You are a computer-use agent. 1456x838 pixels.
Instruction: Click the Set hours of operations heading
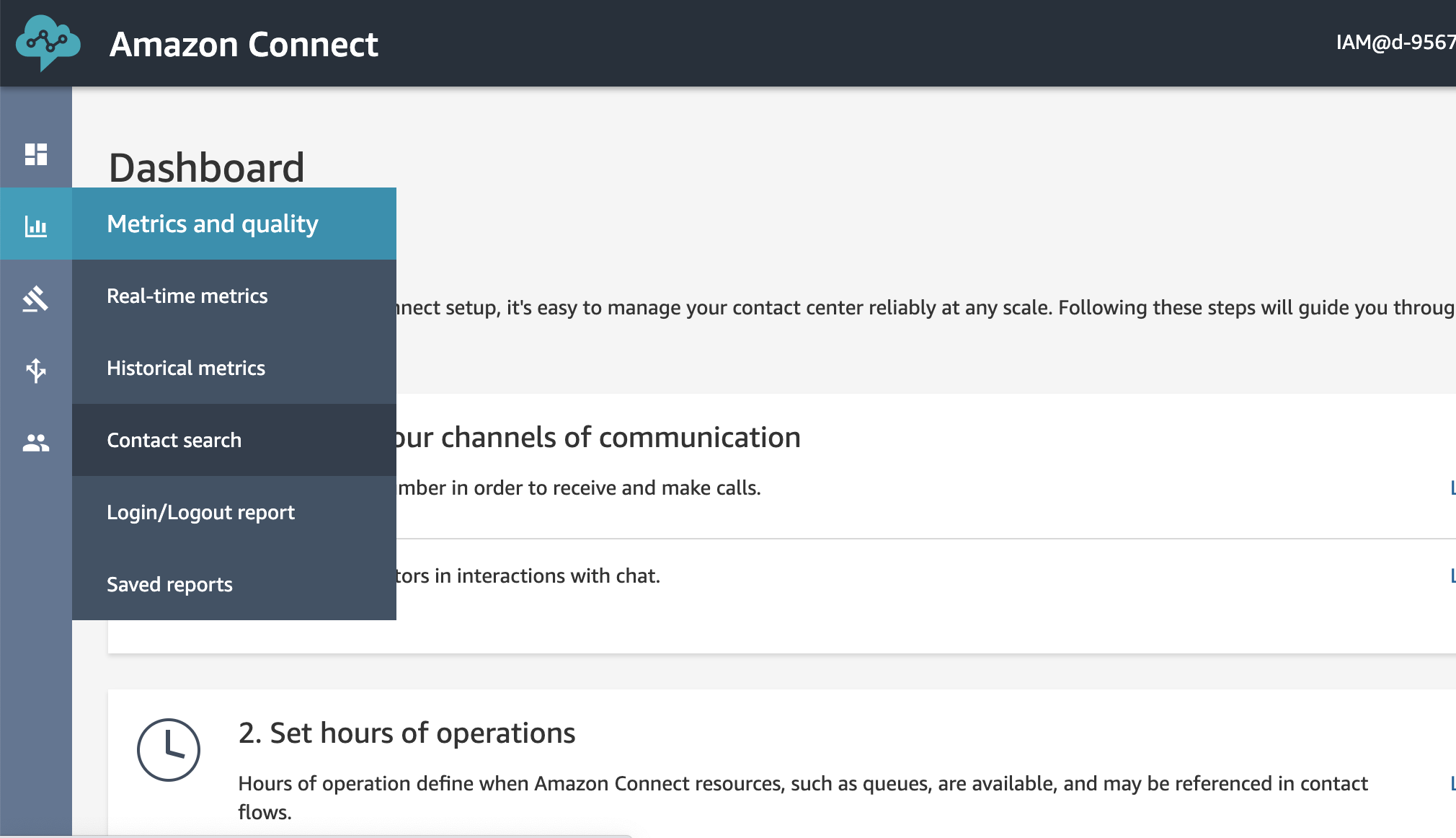click(x=407, y=733)
